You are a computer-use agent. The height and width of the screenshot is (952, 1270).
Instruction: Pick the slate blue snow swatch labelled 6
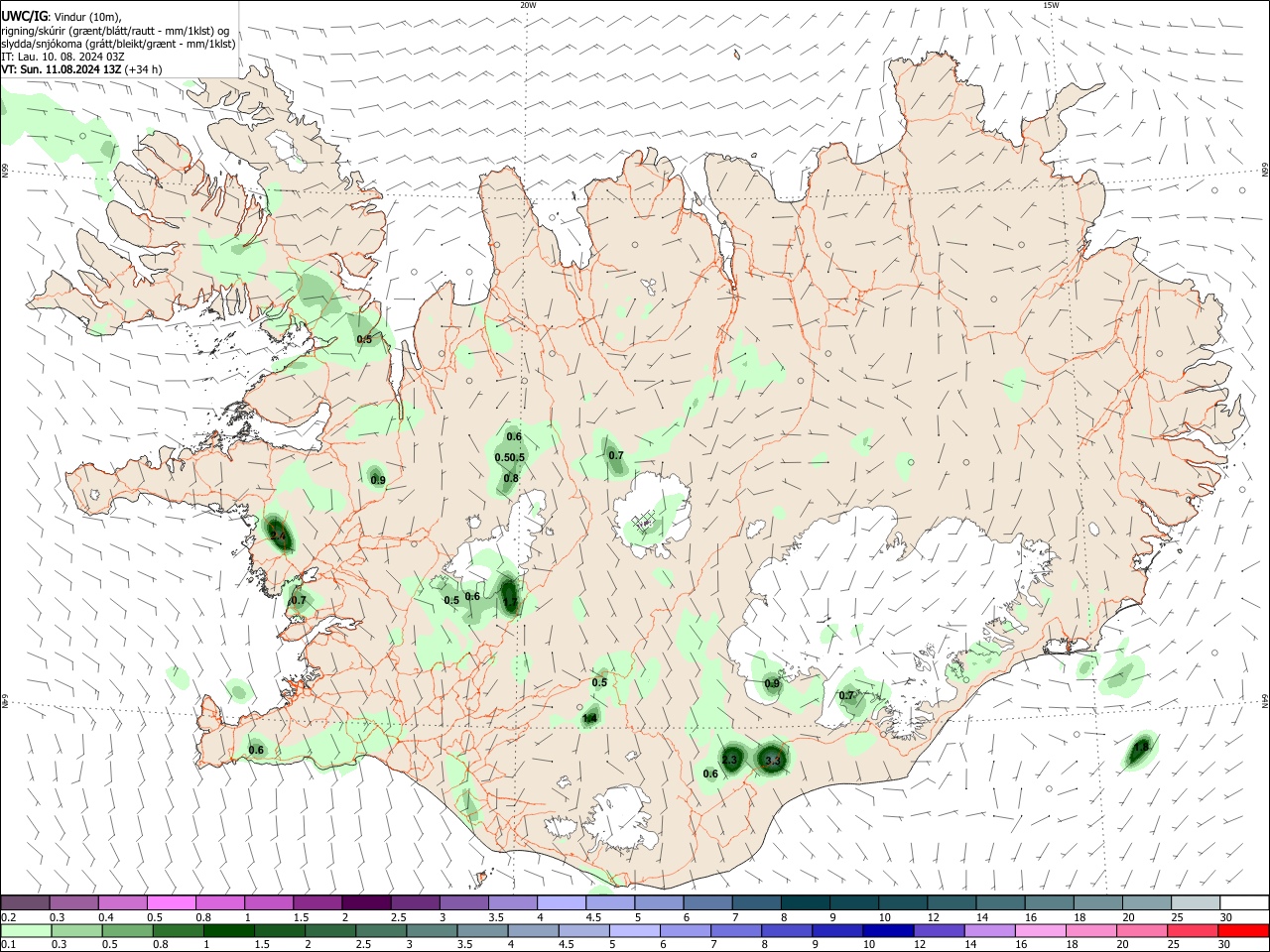coord(707,902)
